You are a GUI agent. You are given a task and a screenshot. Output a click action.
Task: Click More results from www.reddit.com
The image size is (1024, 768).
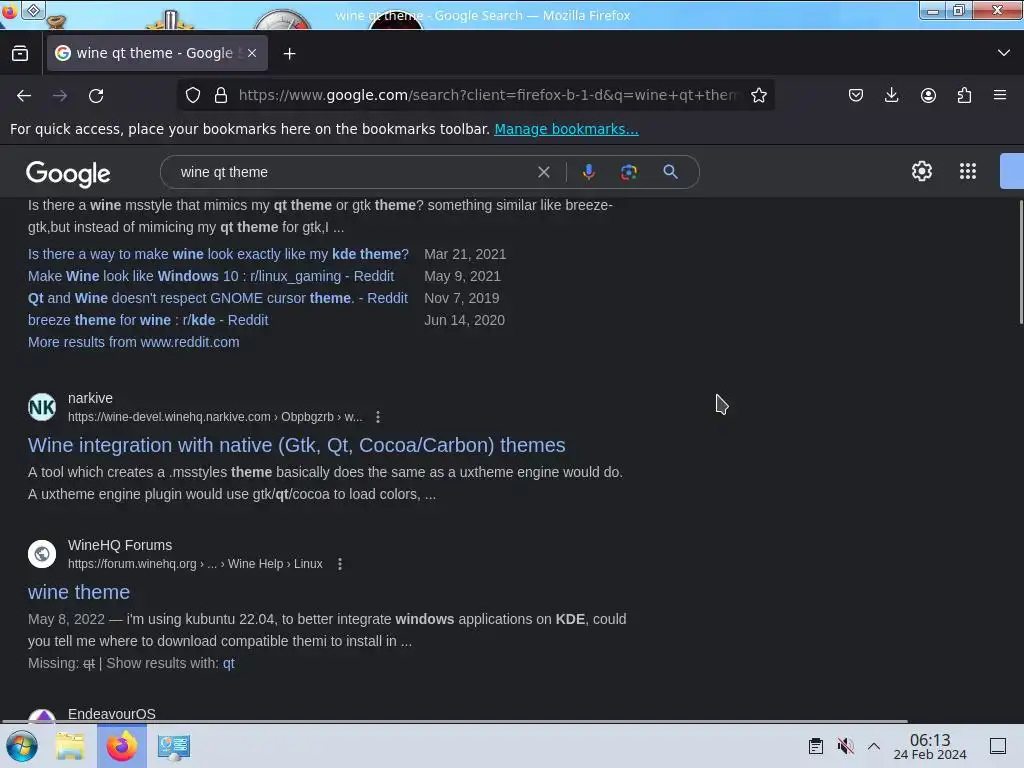[x=134, y=342]
